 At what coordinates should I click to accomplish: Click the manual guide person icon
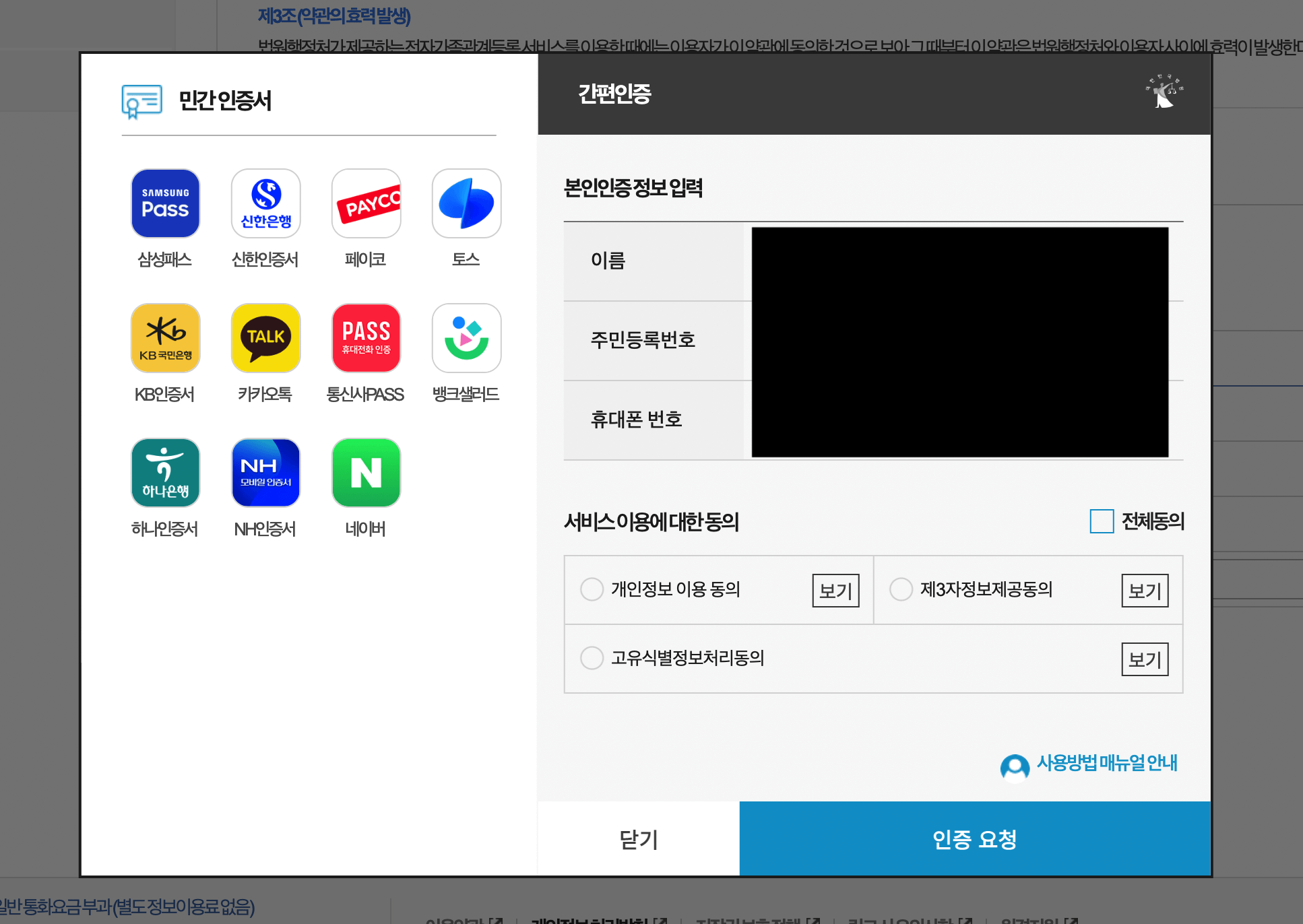point(1015,767)
